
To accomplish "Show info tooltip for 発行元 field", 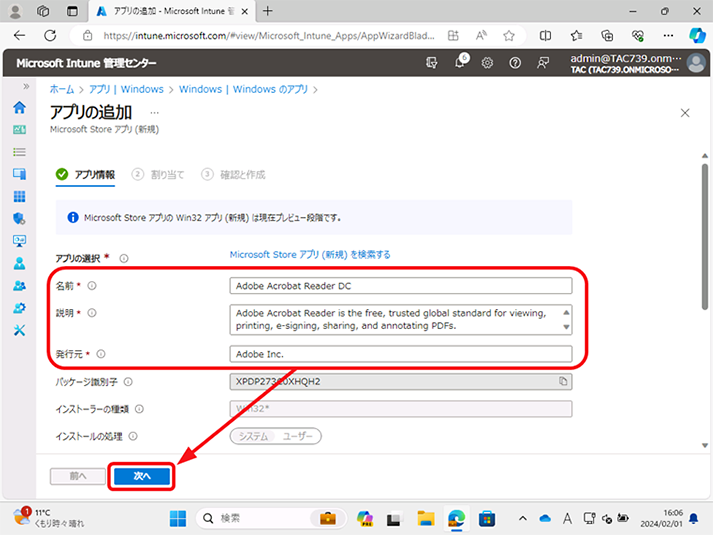I will pyautogui.click(x=101, y=354).
